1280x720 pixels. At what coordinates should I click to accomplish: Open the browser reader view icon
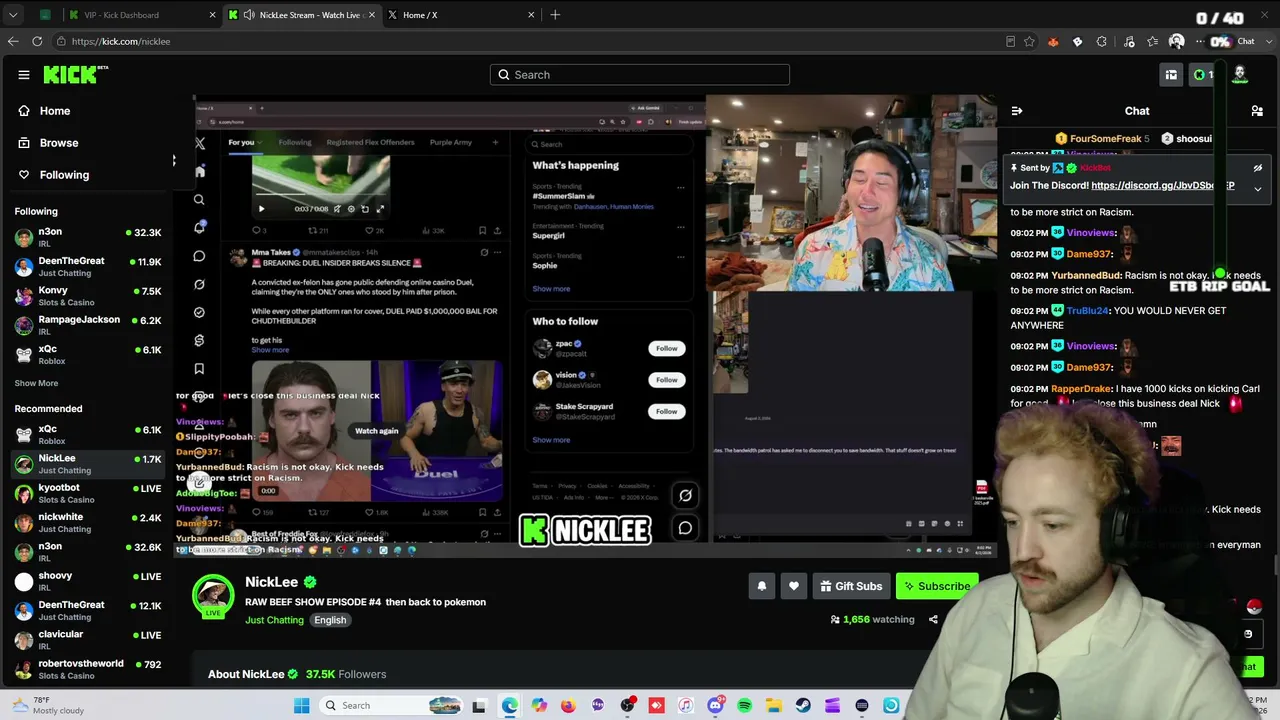(x=1010, y=41)
